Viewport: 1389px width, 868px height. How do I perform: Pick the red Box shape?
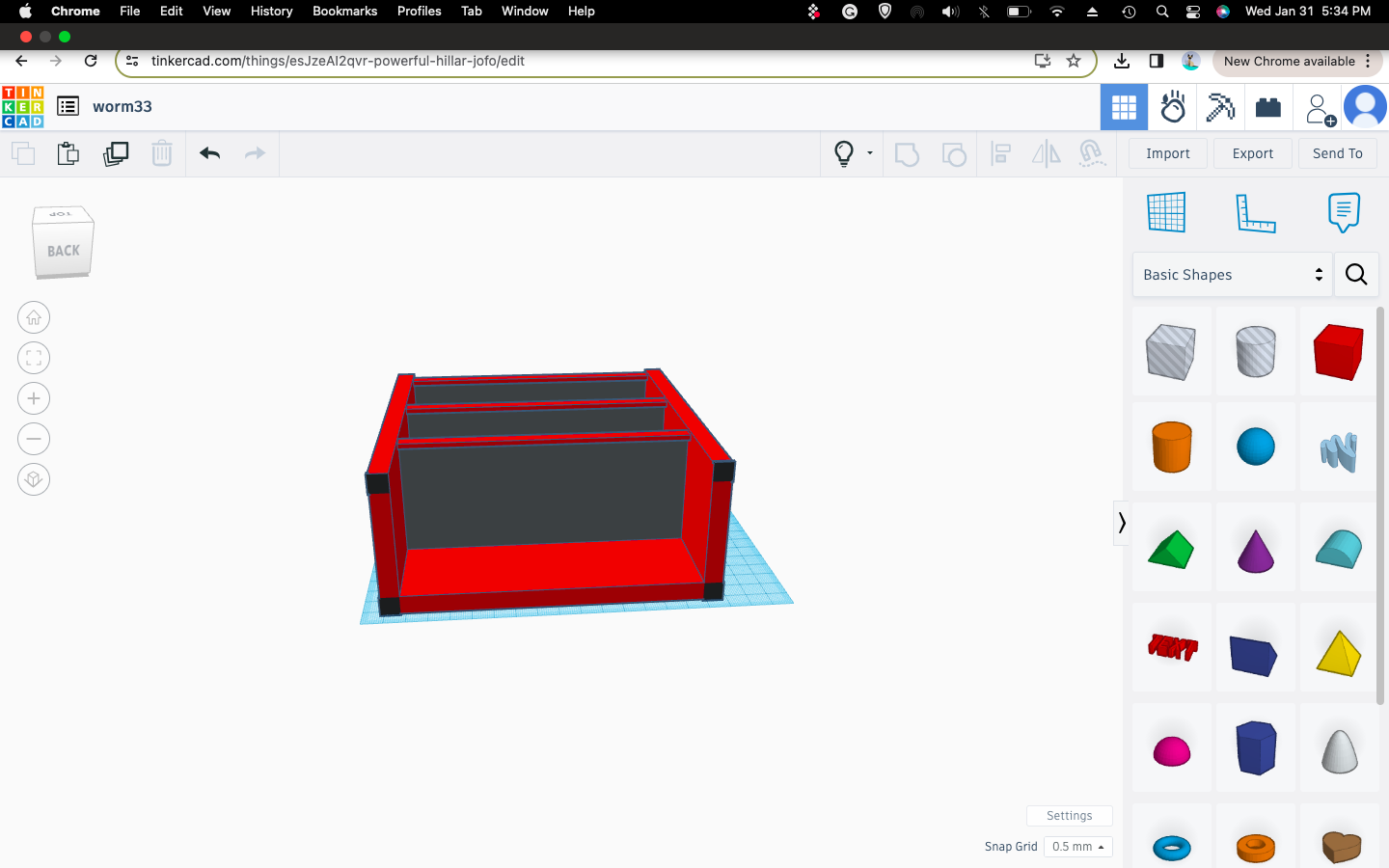point(1338,352)
